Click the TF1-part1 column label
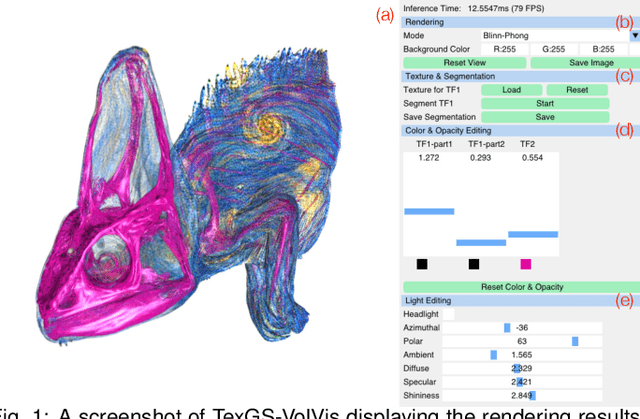The height and width of the screenshot is (419, 640). [434, 144]
